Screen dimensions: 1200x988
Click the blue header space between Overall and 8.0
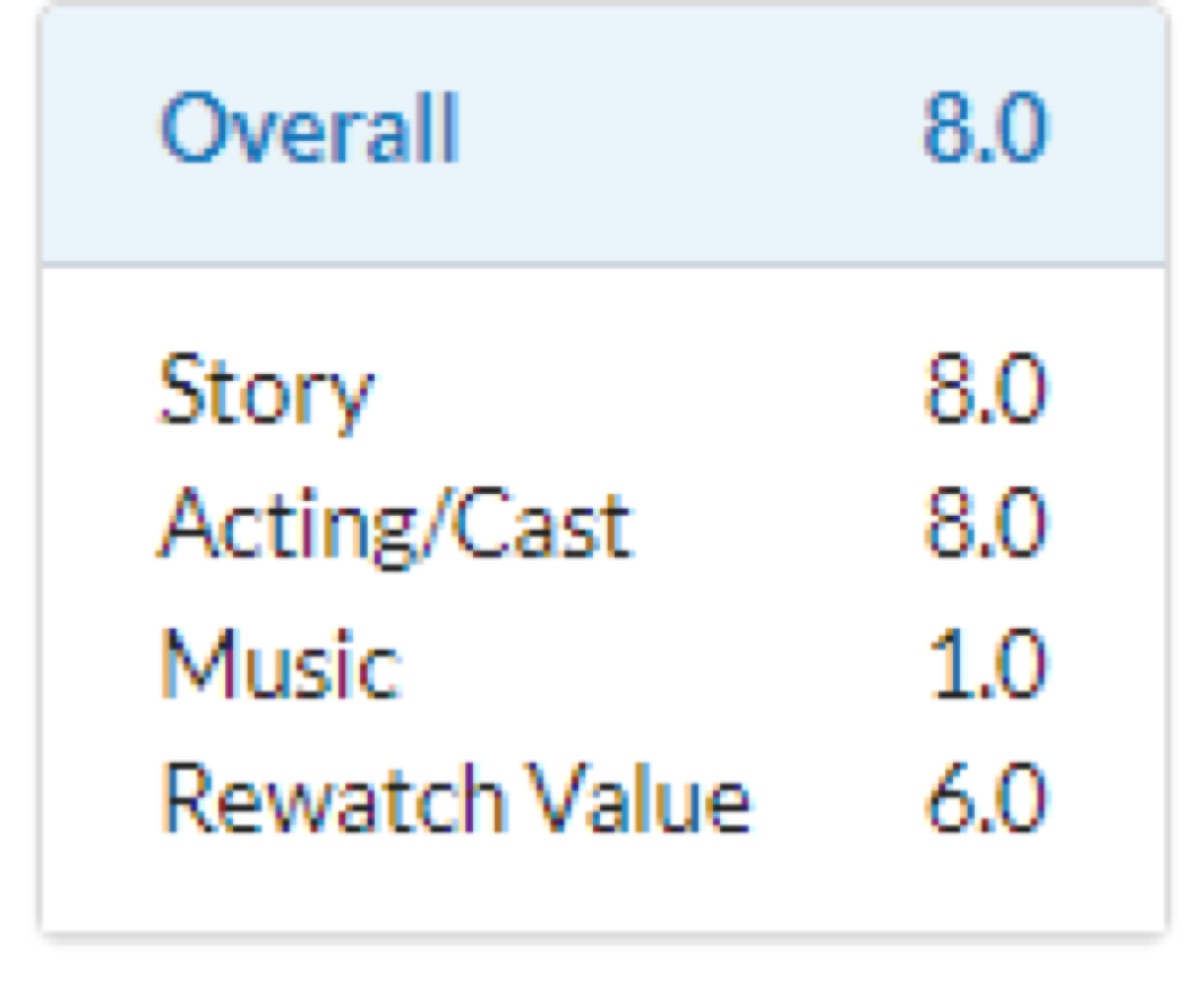tap(690, 130)
